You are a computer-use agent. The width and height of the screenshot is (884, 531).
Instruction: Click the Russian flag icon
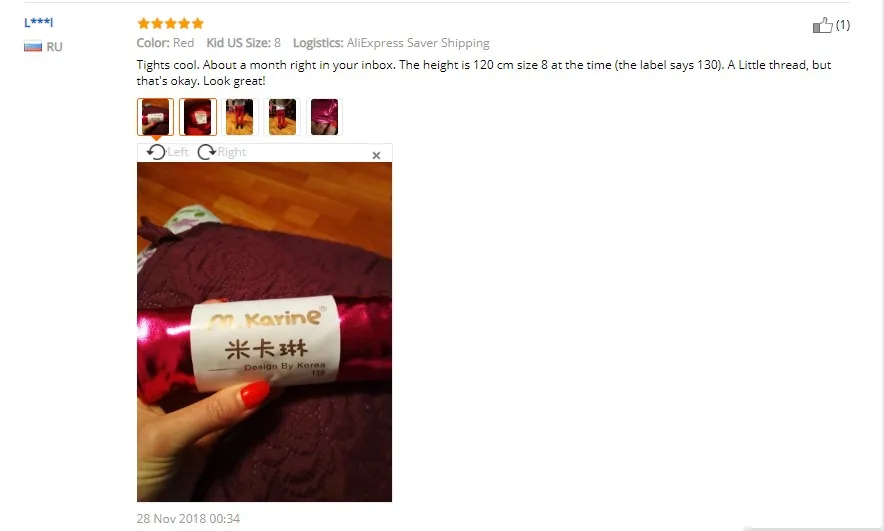coord(33,46)
